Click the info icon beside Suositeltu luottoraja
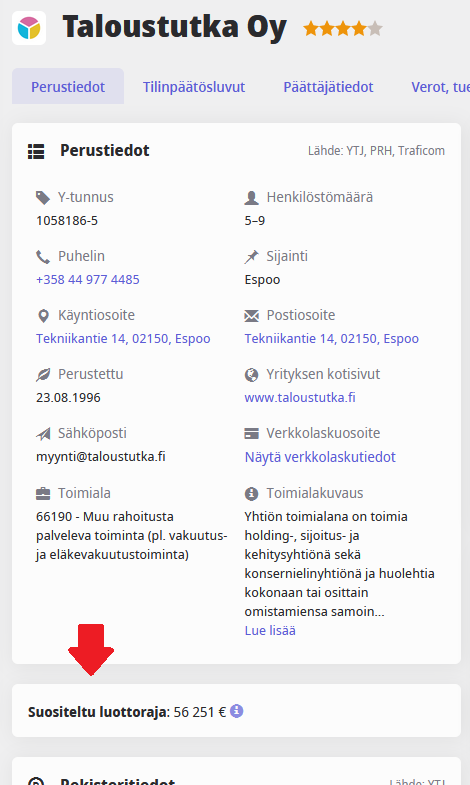Viewport: 470px width, 785px height. pyautogui.click(x=236, y=711)
